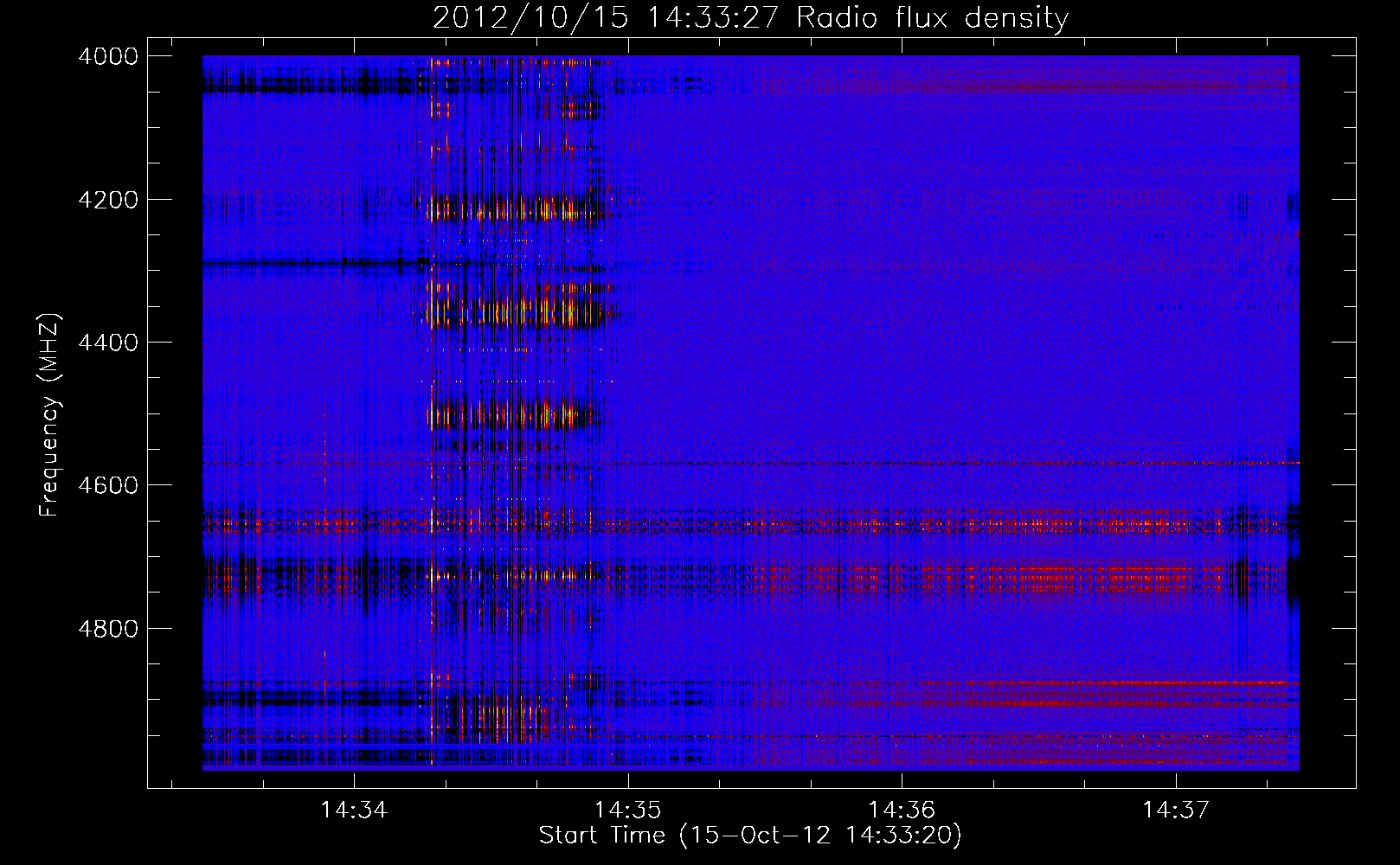1400x865 pixels.
Task: Click the 14:35 time tick label
Action: click(627, 810)
